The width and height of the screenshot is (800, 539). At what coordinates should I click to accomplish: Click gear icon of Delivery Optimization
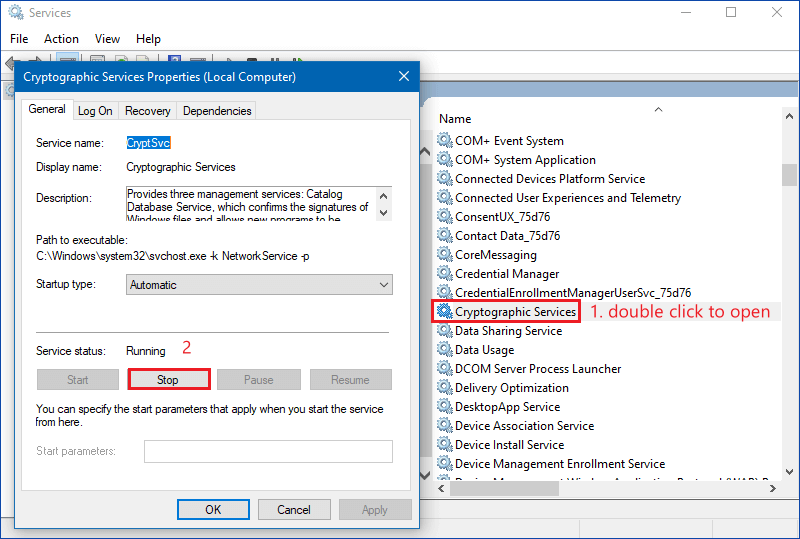click(x=445, y=387)
